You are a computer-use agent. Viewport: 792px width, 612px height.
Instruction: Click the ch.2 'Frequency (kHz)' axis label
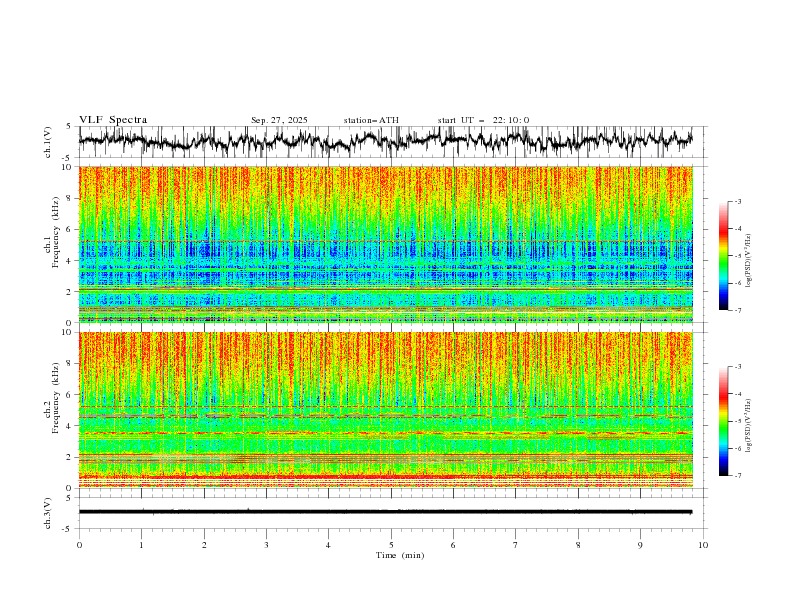click(x=55, y=398)
